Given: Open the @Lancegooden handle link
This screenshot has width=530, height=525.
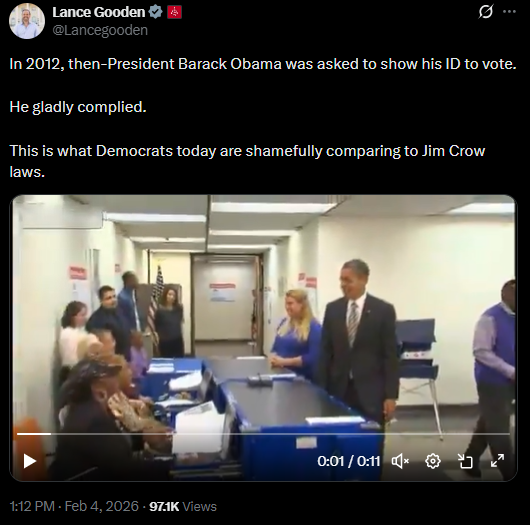Looking at the screenshot, I should tap(100, 30).
